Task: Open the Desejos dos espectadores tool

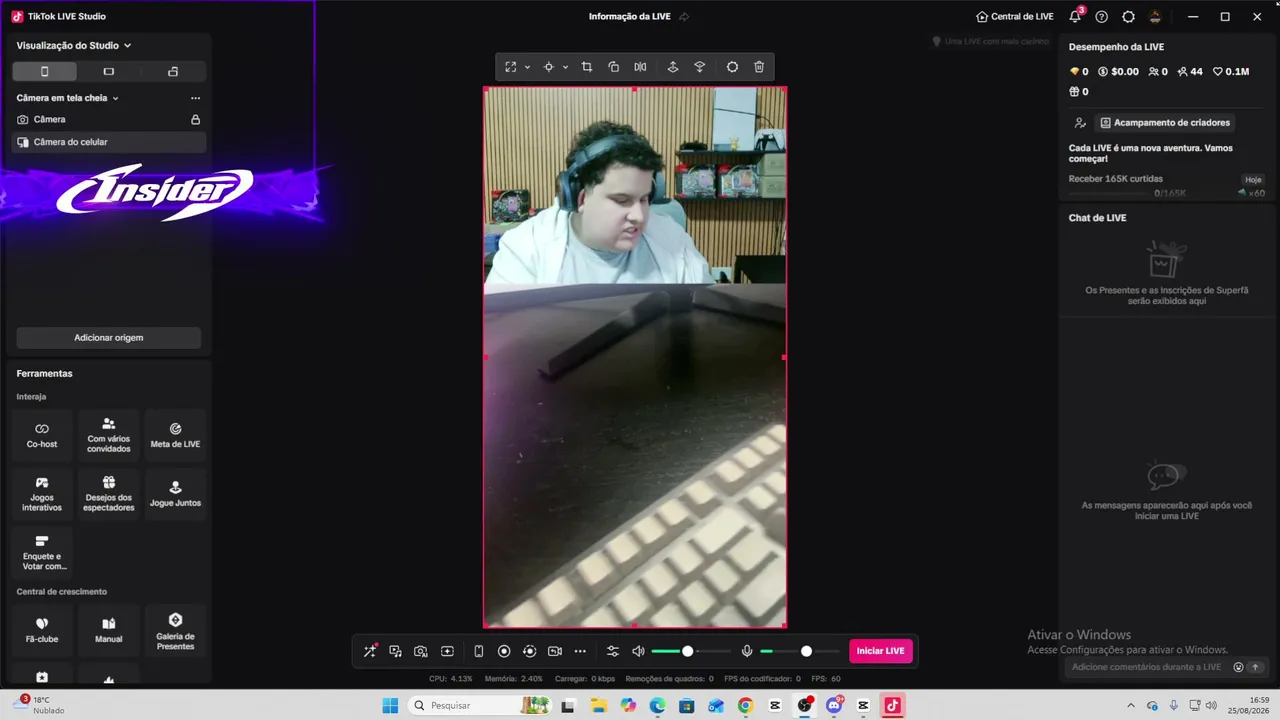Action: 109,494
